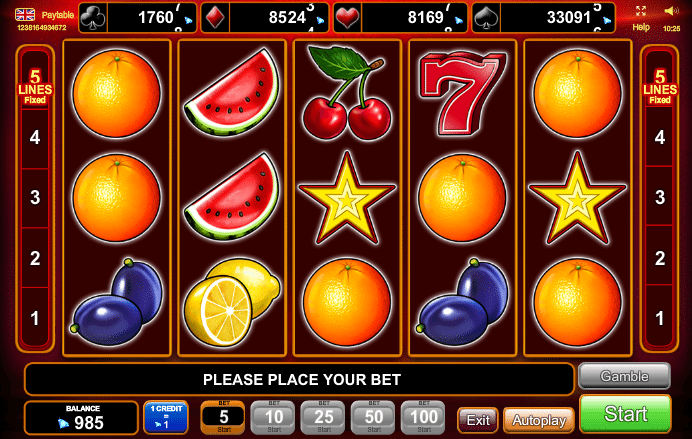This screenshot has height=439, width=692.
Task: Toggle fullscreen mode icon
Action: point(641,11)
